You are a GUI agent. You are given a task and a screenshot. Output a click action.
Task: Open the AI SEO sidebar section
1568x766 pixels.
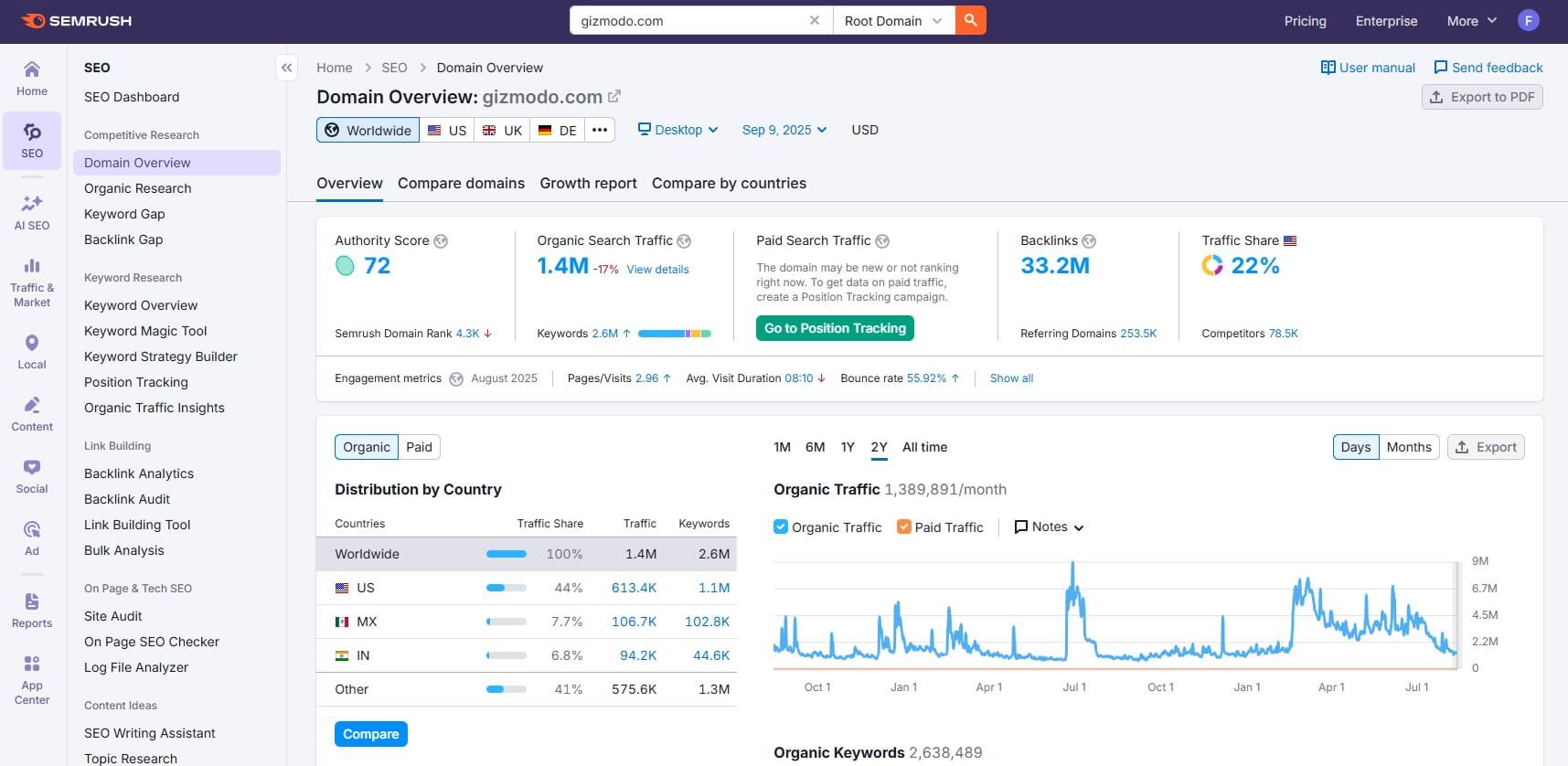(x=32, y=213)
